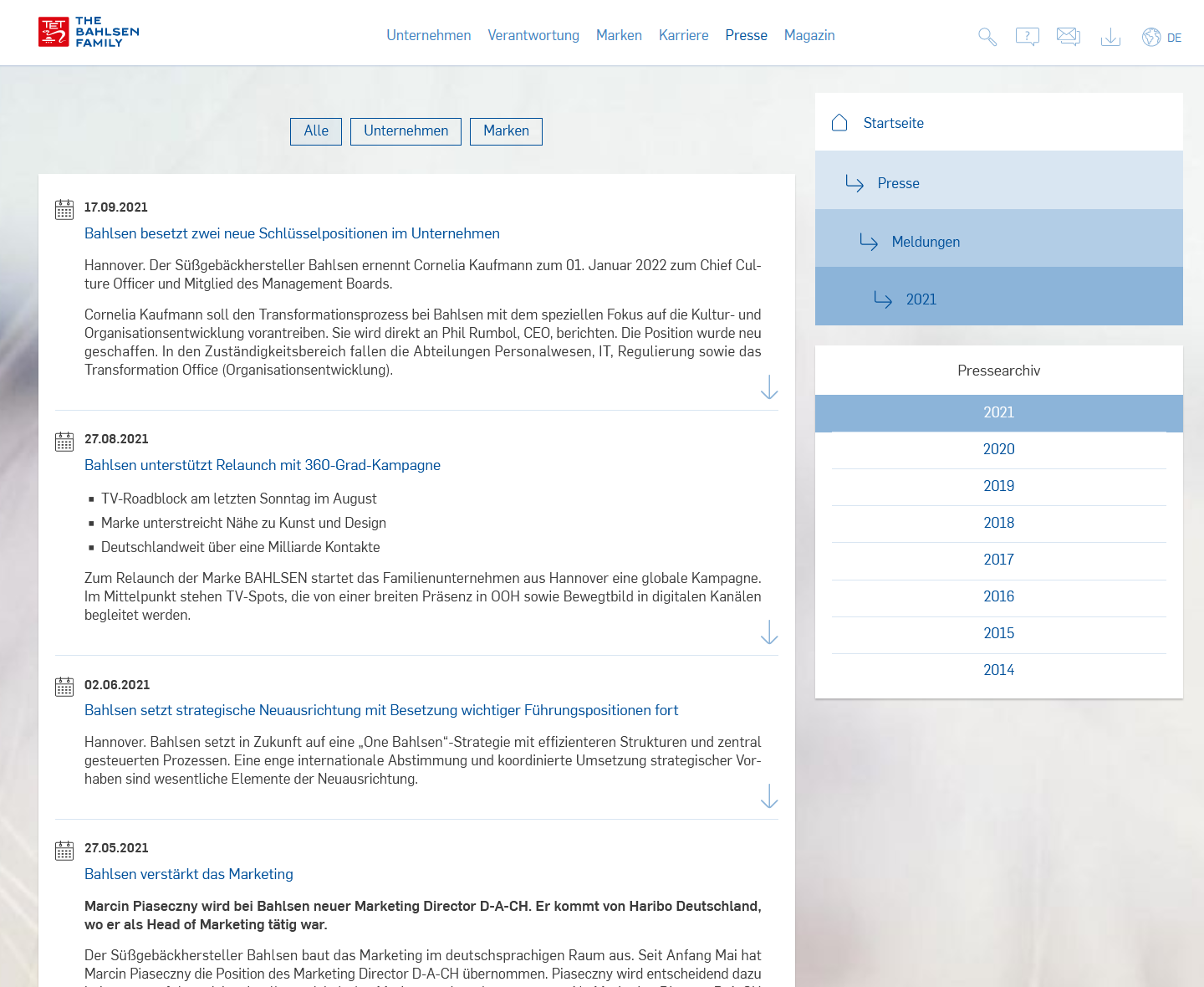Click The Bahlsen Family logo
The image size is (1204, 987).
coord(89,32)
